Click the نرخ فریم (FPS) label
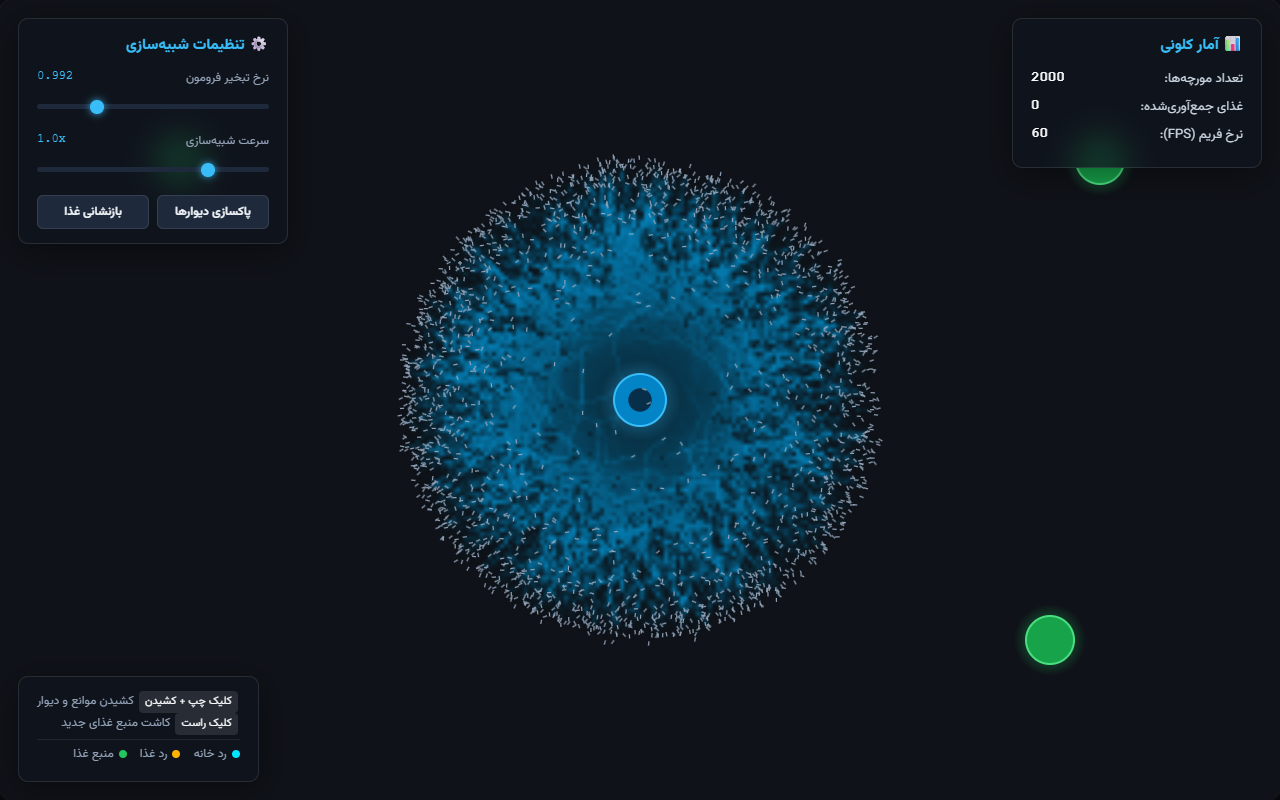This screenshot has width=1280, height=800. (1201, 133)
